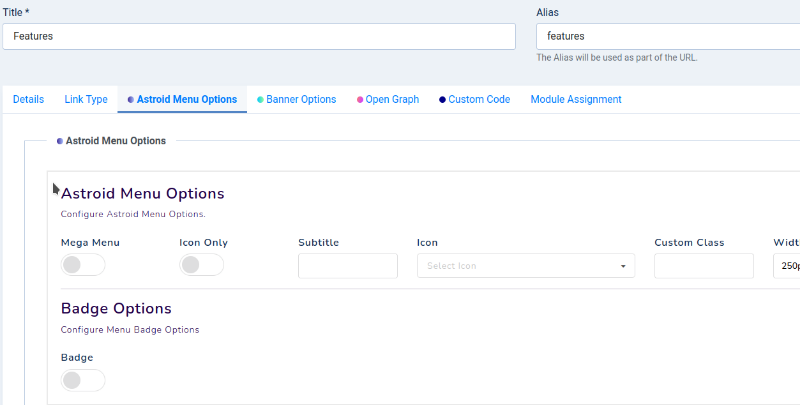The width and height of the screenshot is (800, 405).
Task: Click the large Astroid Menu Options heading
Action: 143,194
